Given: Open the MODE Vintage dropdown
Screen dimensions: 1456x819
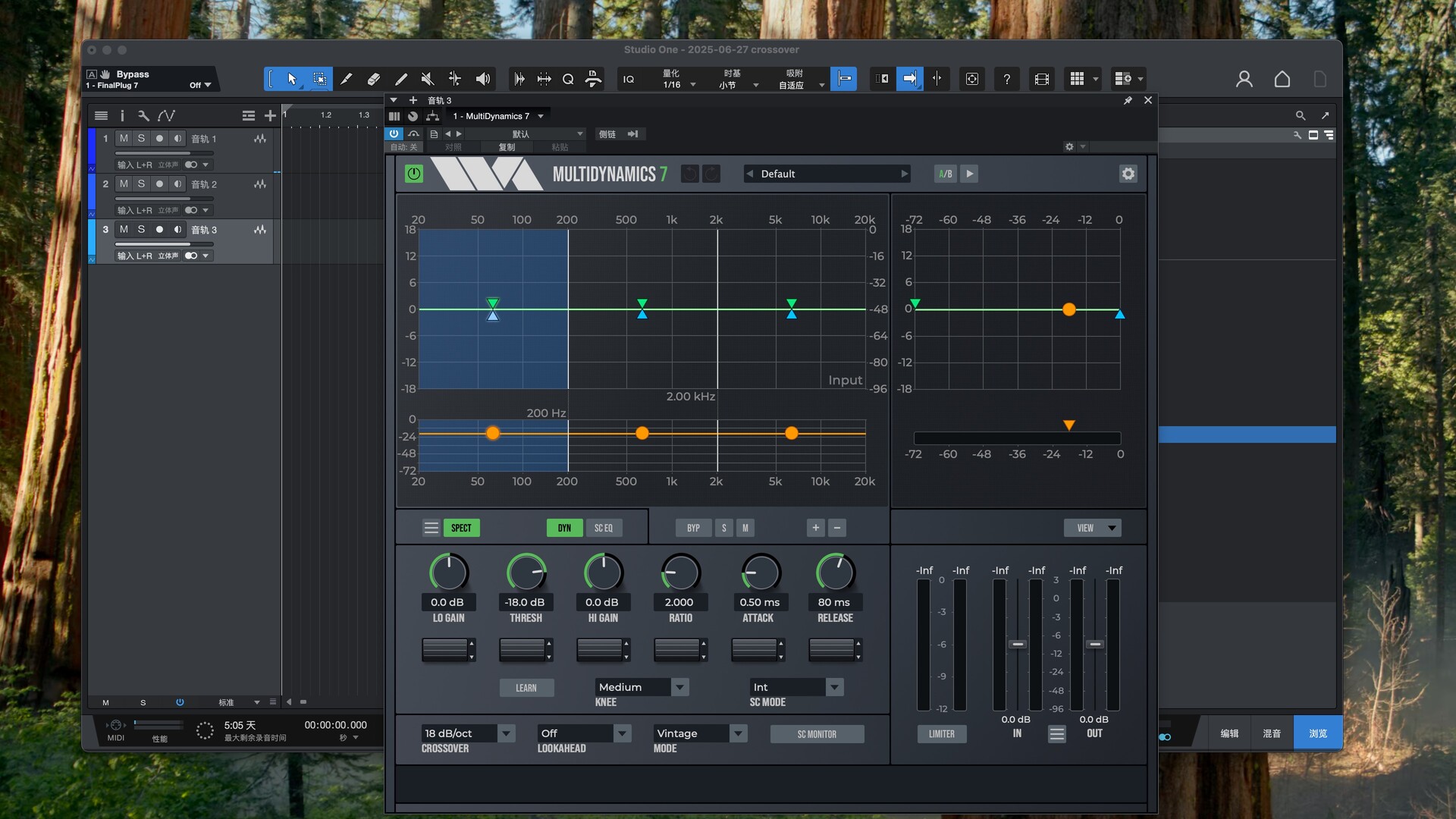Looking at the screenshot, I should click(700, 733).
